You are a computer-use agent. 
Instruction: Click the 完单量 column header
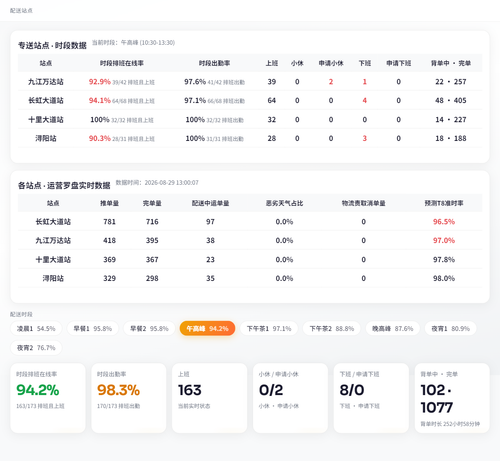(152, 203)
